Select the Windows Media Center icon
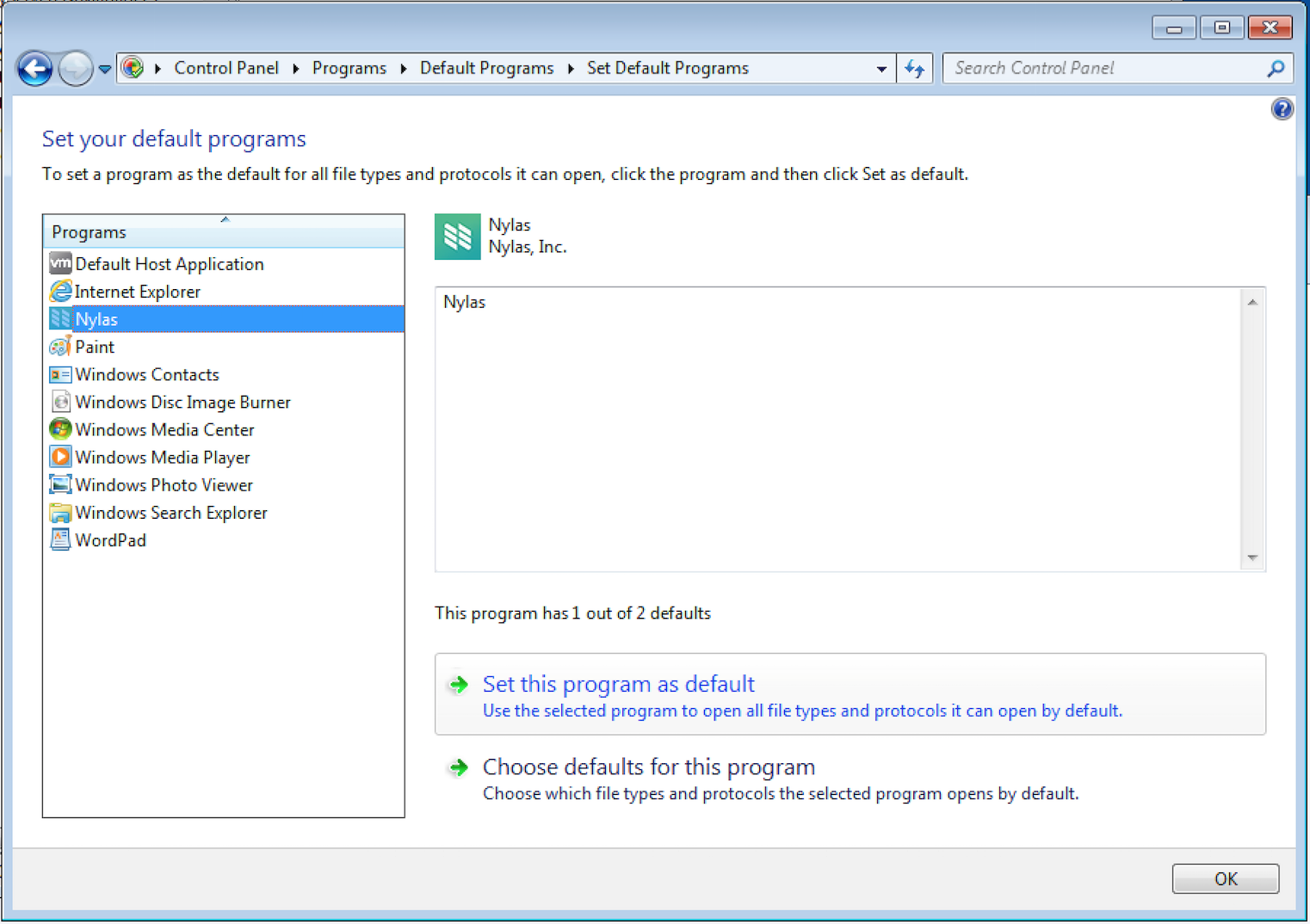Screen dimensions: 1310x924 click(60, 429)
